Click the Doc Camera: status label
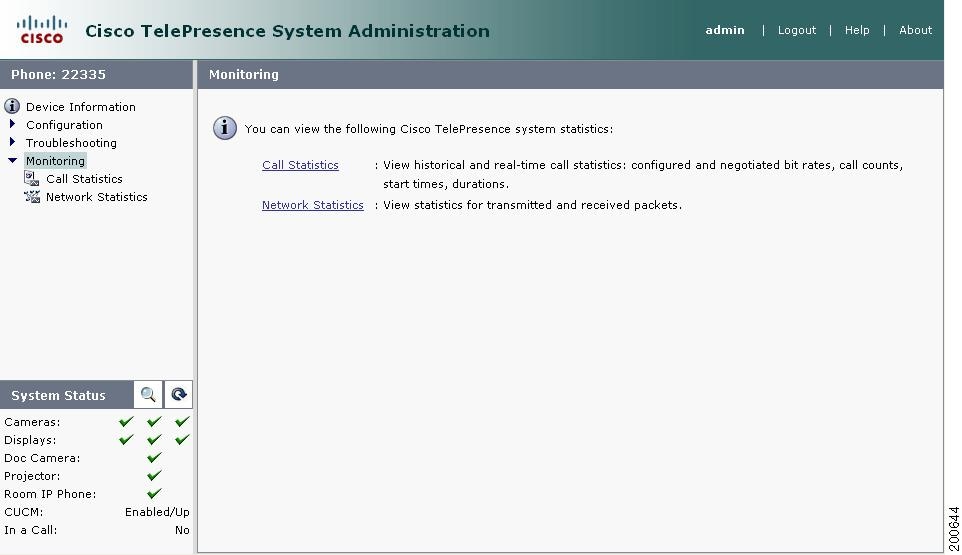 [x=42, y=458]
